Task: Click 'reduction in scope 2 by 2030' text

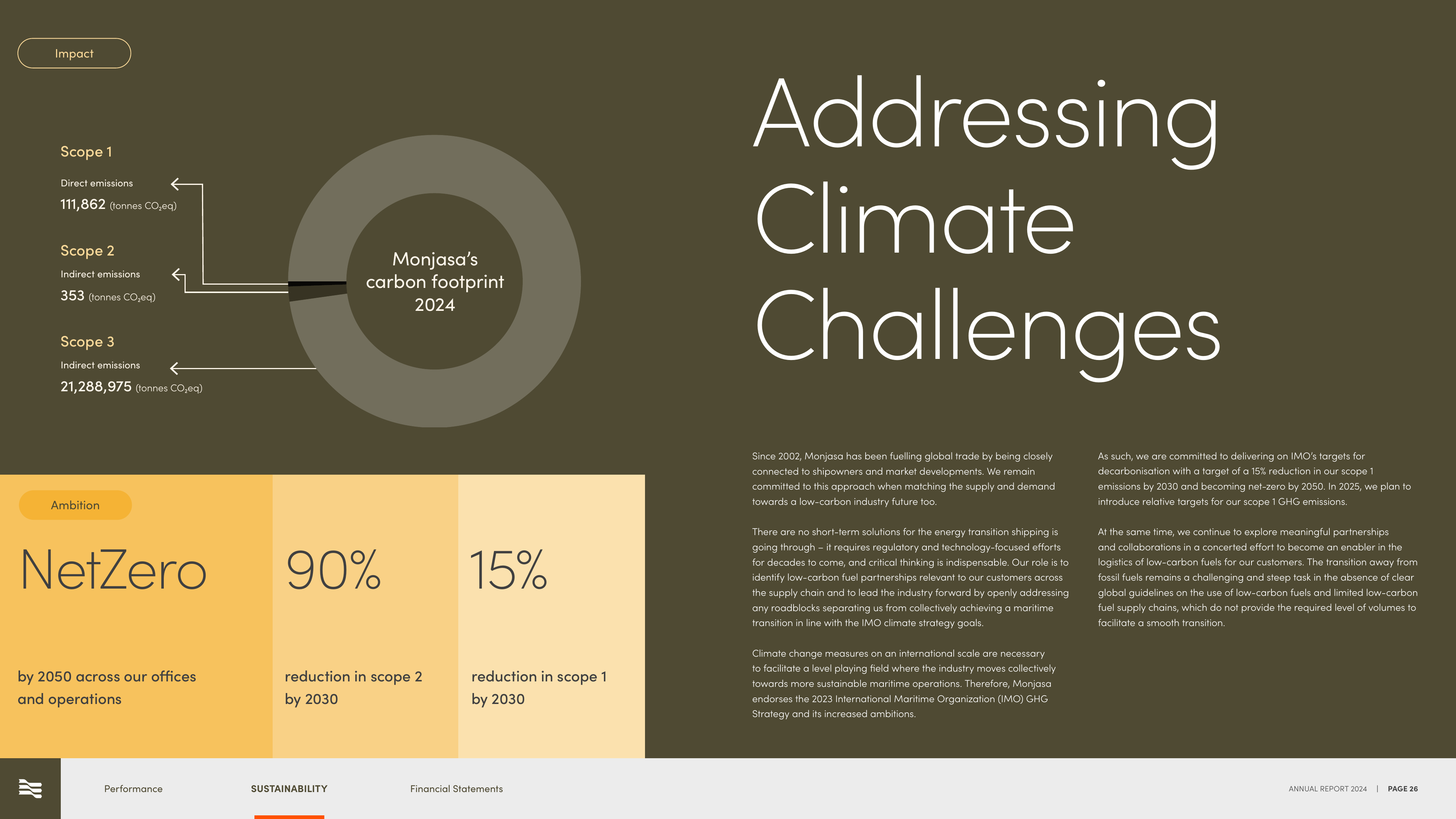Action: coord(353,687)
